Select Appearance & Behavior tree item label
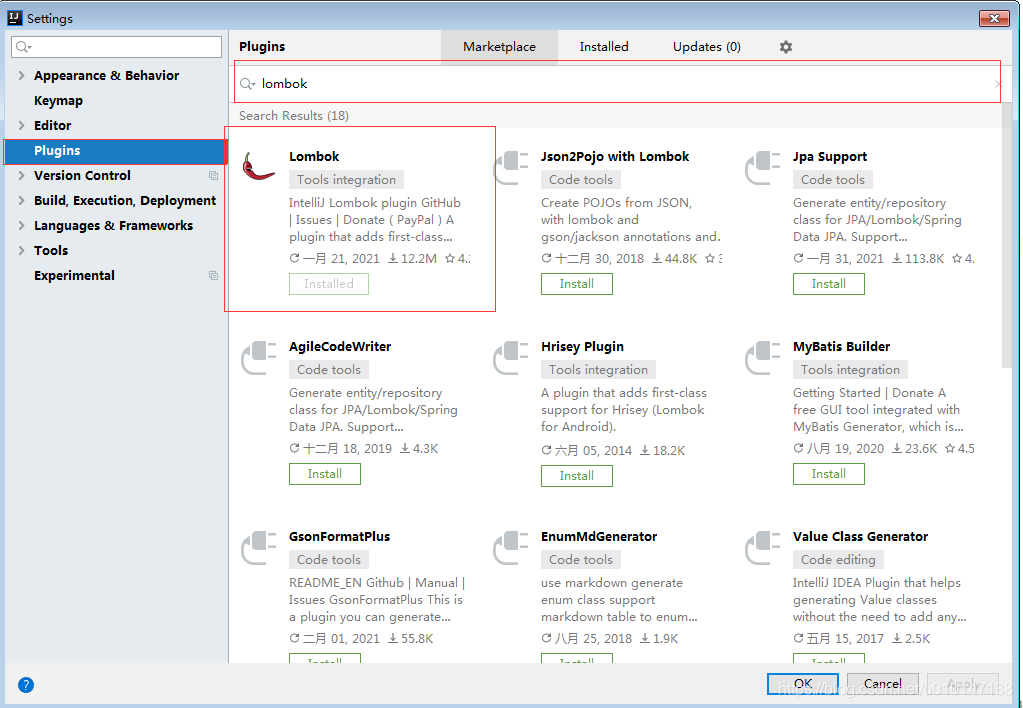The height and width of the screenshot is (708, 1023). (106, 76)
